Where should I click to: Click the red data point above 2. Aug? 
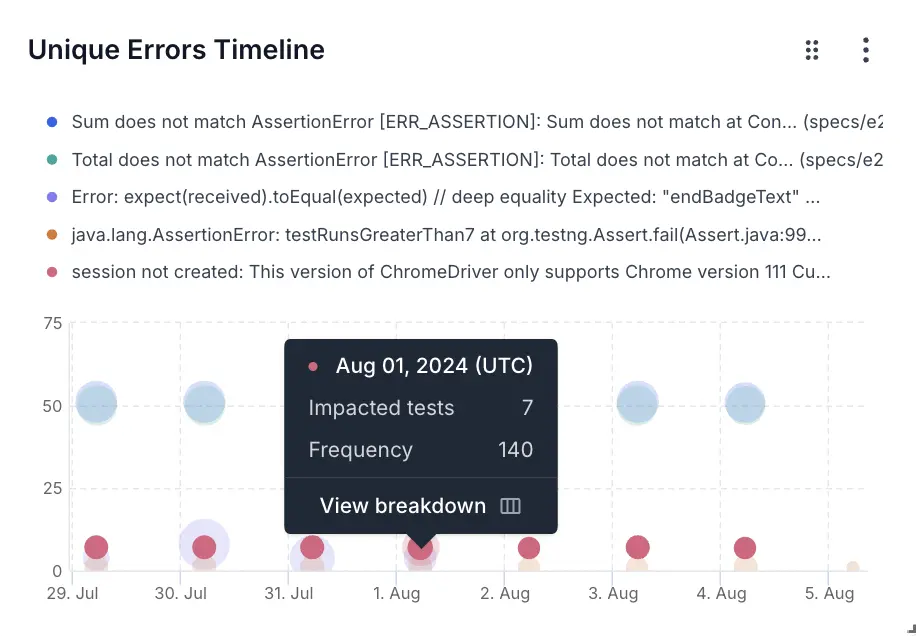(x=529, y=548)
